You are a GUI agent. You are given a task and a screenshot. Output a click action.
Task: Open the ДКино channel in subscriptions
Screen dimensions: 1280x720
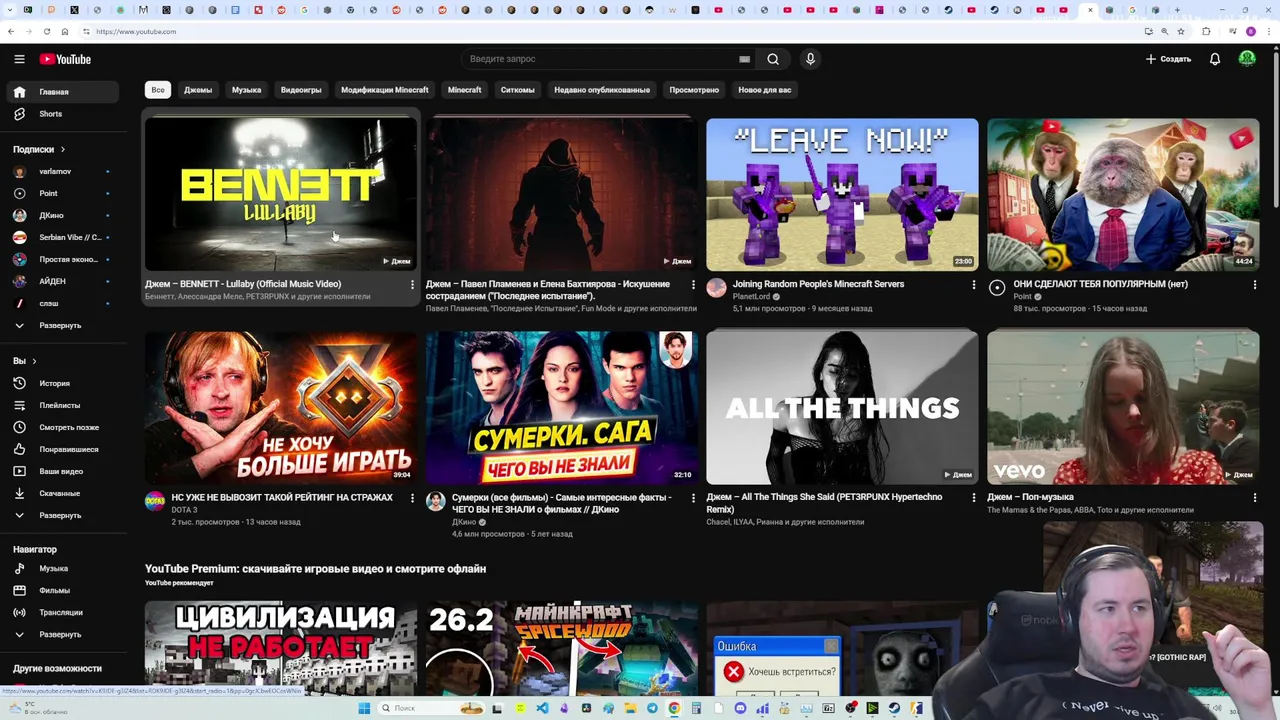[x=63, y=215]
